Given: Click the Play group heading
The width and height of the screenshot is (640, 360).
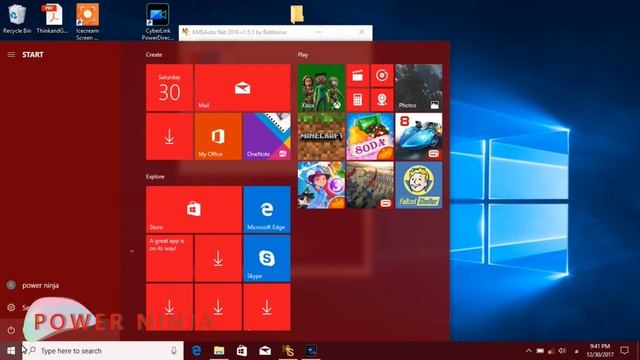Looking at the screenshot, I should tap(303, 55).
